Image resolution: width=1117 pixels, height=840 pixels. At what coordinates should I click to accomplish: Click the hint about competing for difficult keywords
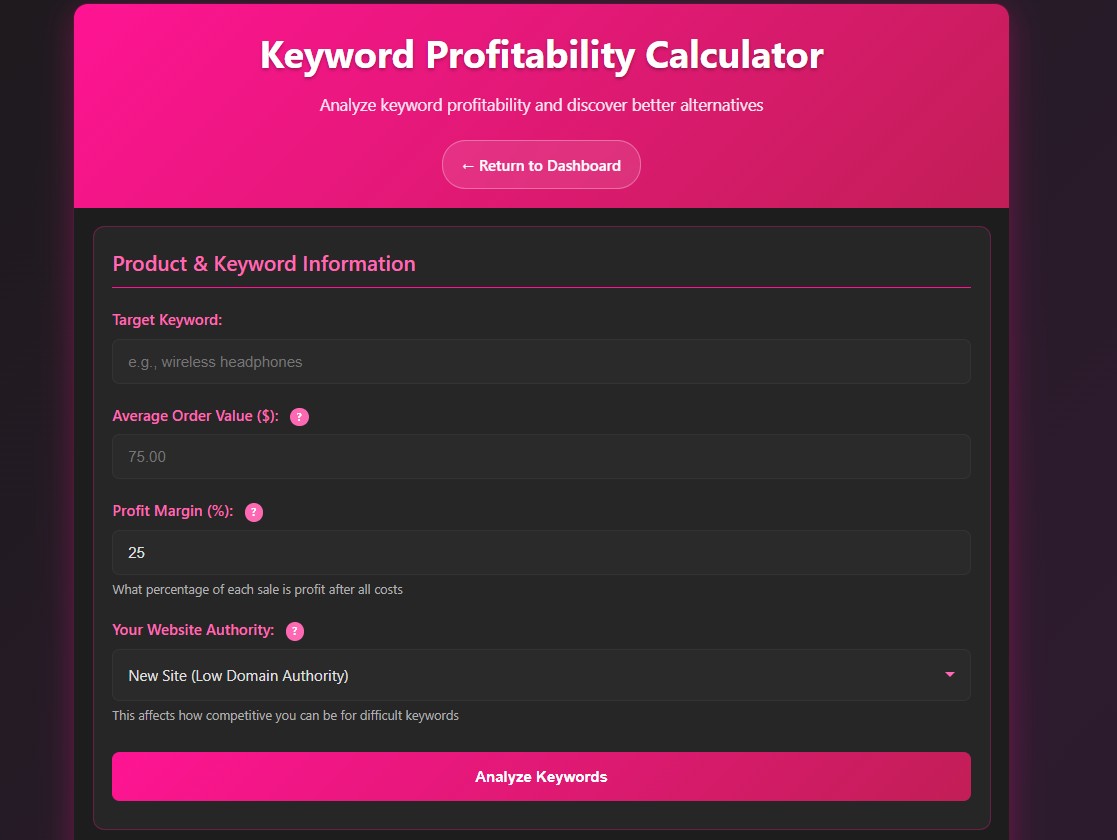[285, 716]
